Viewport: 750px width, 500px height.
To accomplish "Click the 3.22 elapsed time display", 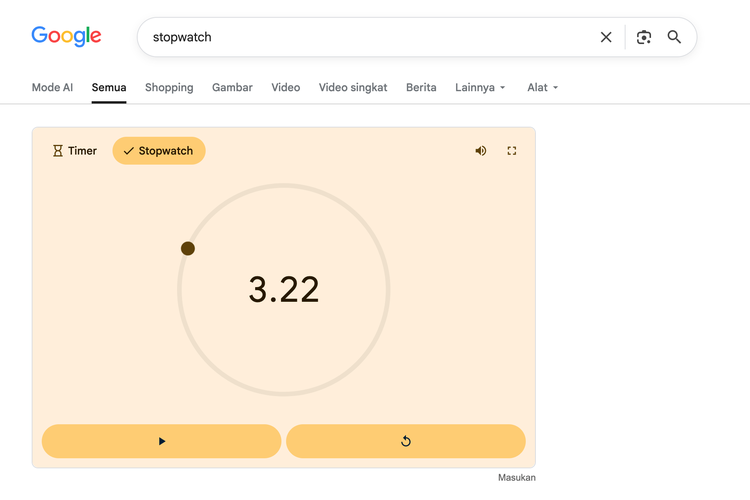I will 284,289.
